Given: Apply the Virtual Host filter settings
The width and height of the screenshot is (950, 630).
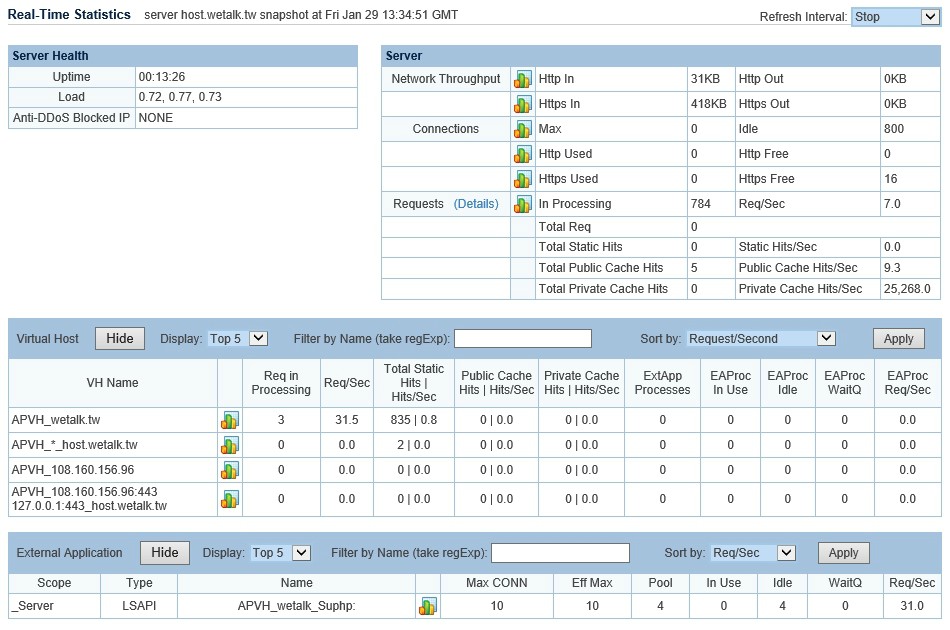Looking at the screenshot, I should [x=899, y=339].
